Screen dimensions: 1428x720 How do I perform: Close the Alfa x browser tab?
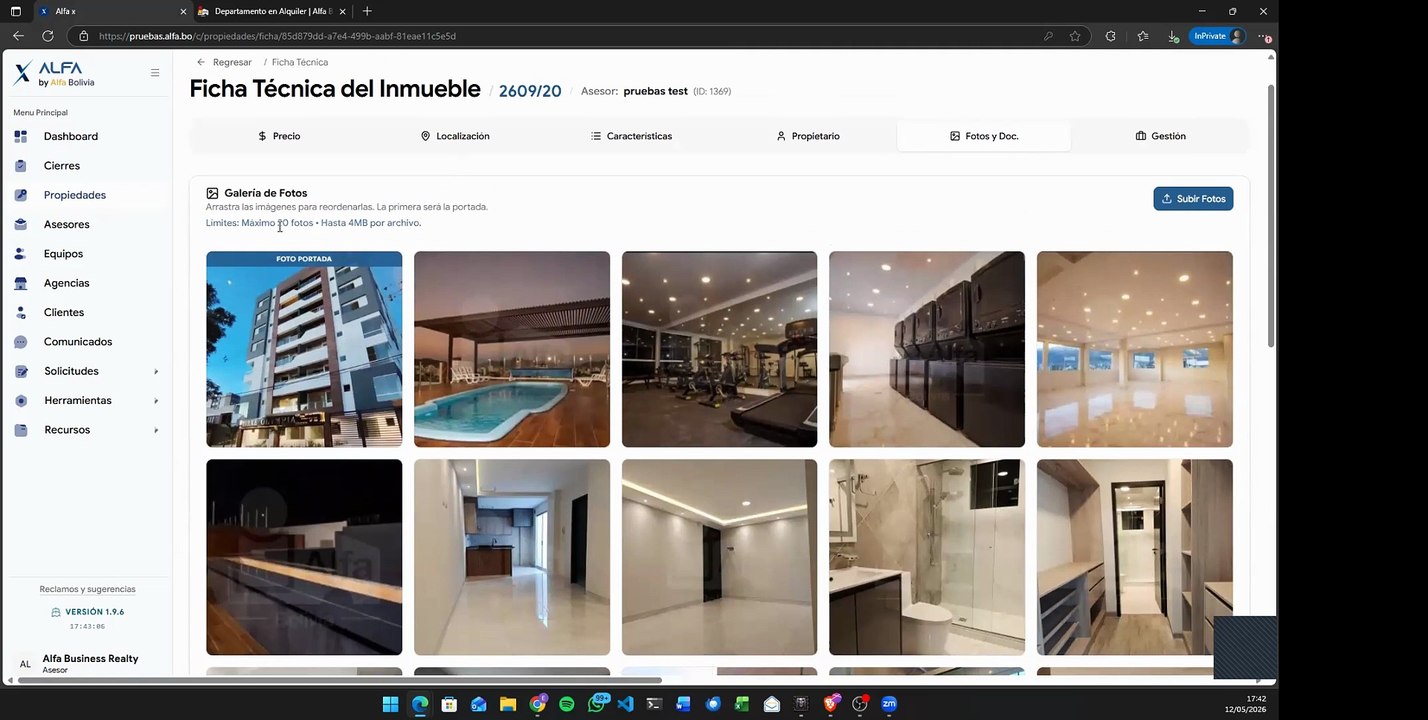[183, 11]
